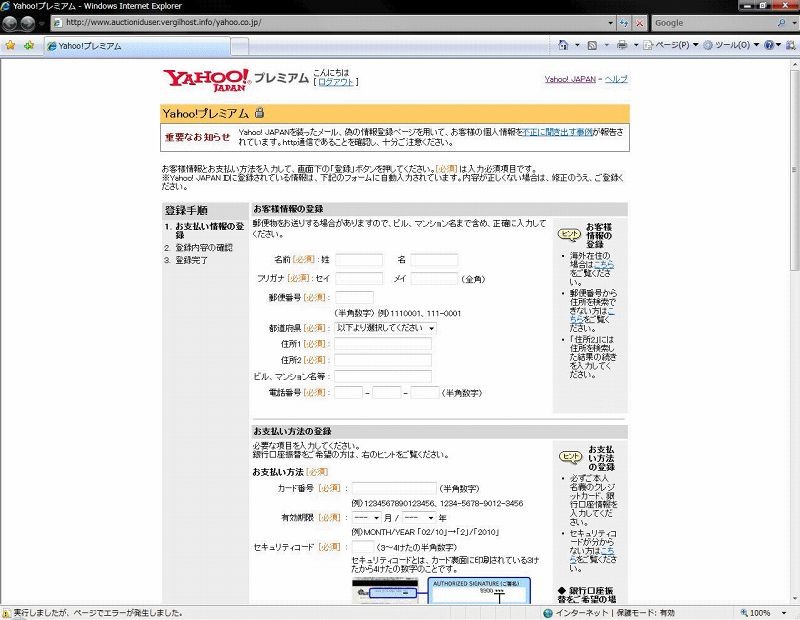Click the フリガナ セイ input field
Viewport: 800px width, 620px height.
359,279
